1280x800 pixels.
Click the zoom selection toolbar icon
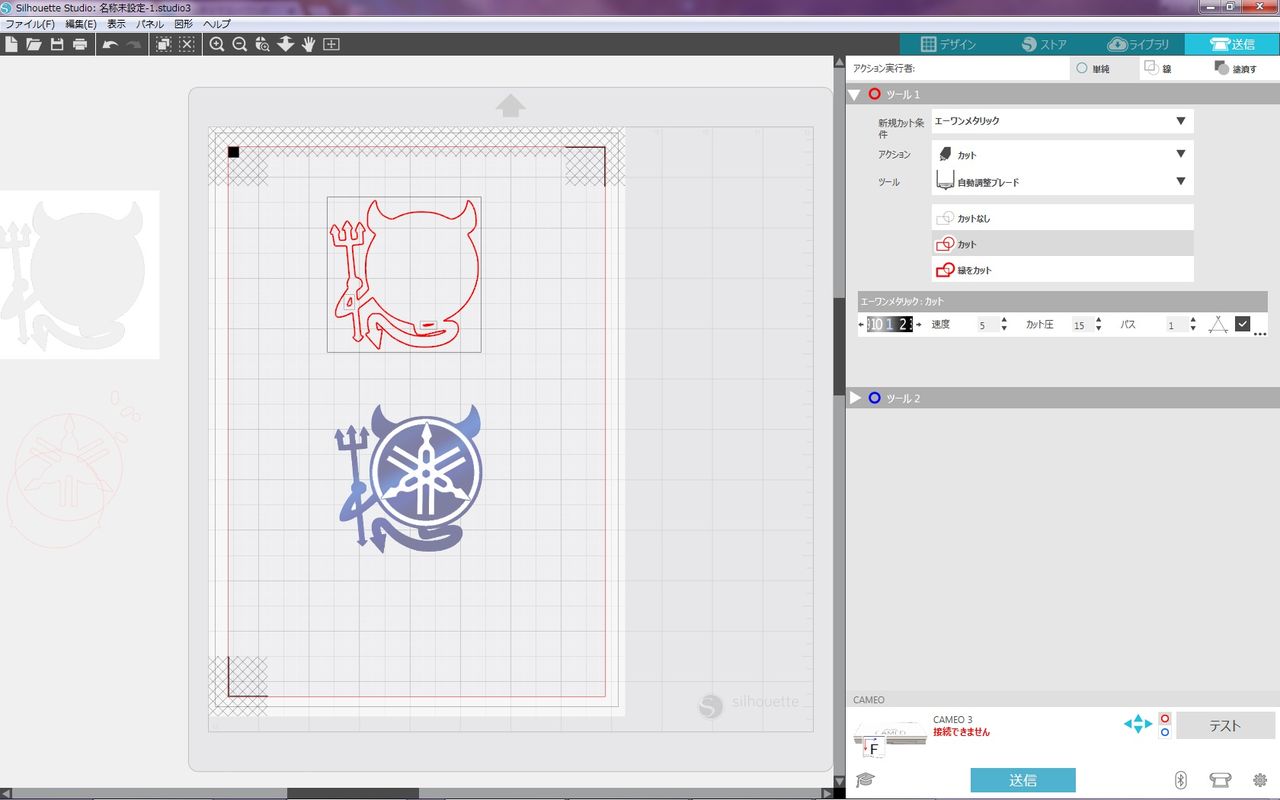[x=263, y=44]
